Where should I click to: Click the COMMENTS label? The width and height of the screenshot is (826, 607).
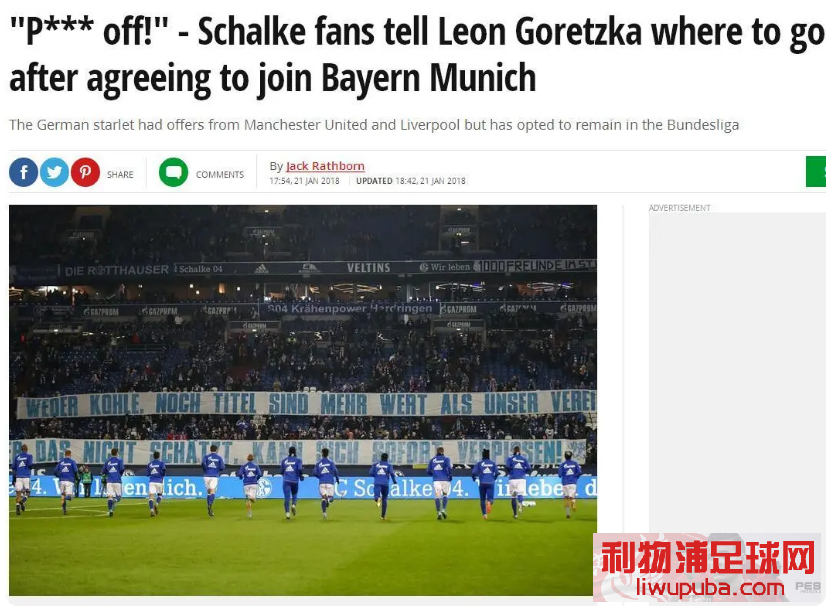(220, 174)
